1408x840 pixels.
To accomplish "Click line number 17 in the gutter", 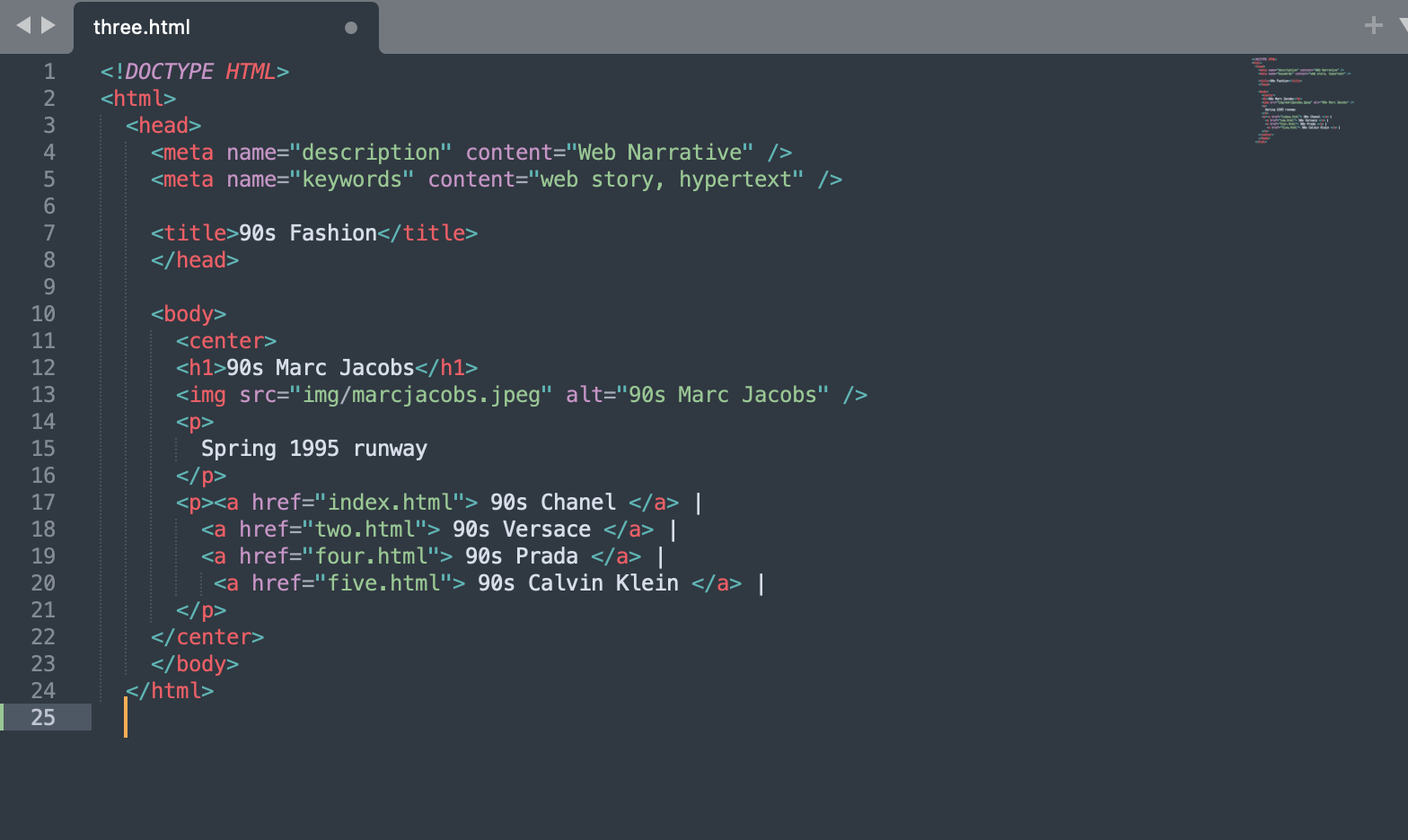I will click(x=43, y=503).
